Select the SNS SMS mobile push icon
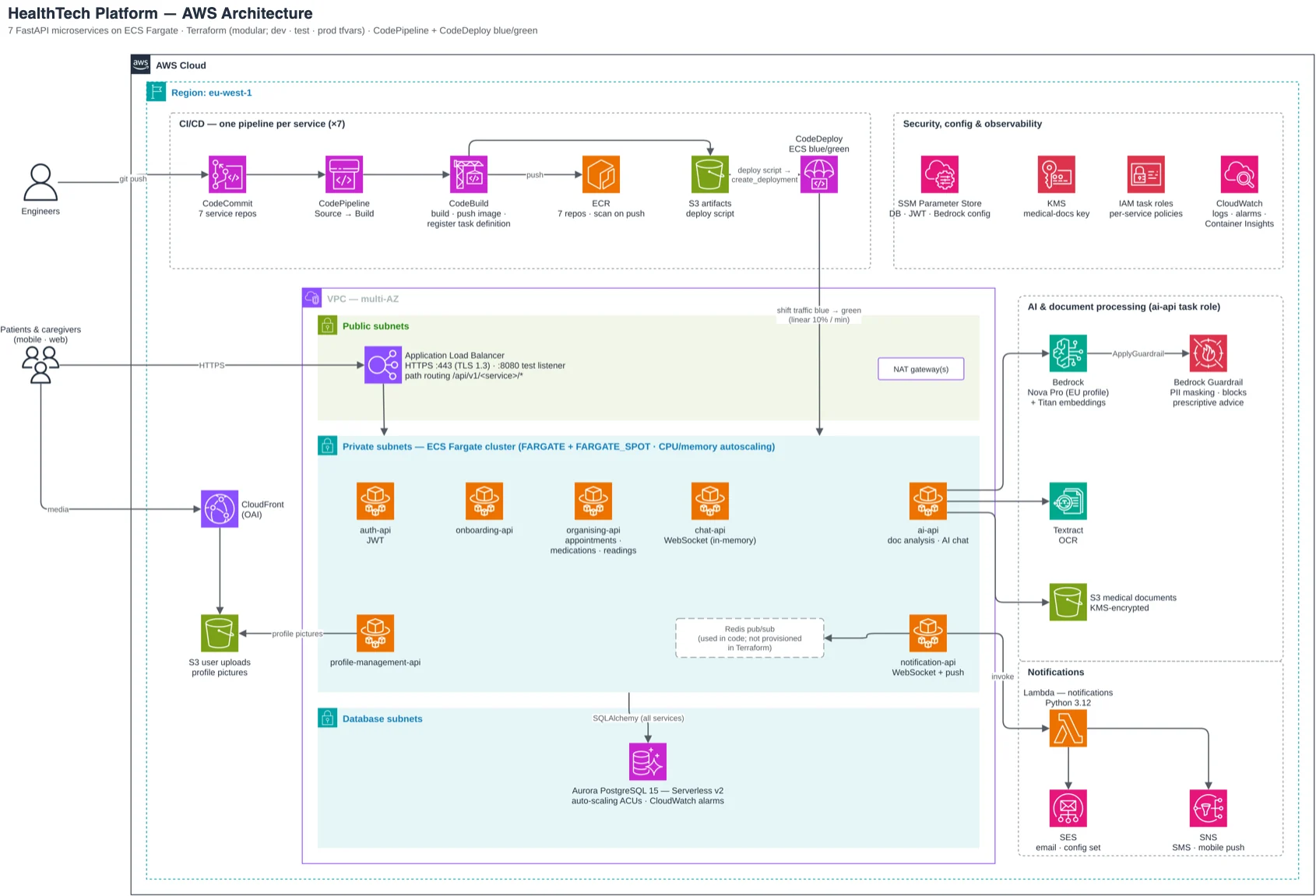 click(x=1209, y=809)
